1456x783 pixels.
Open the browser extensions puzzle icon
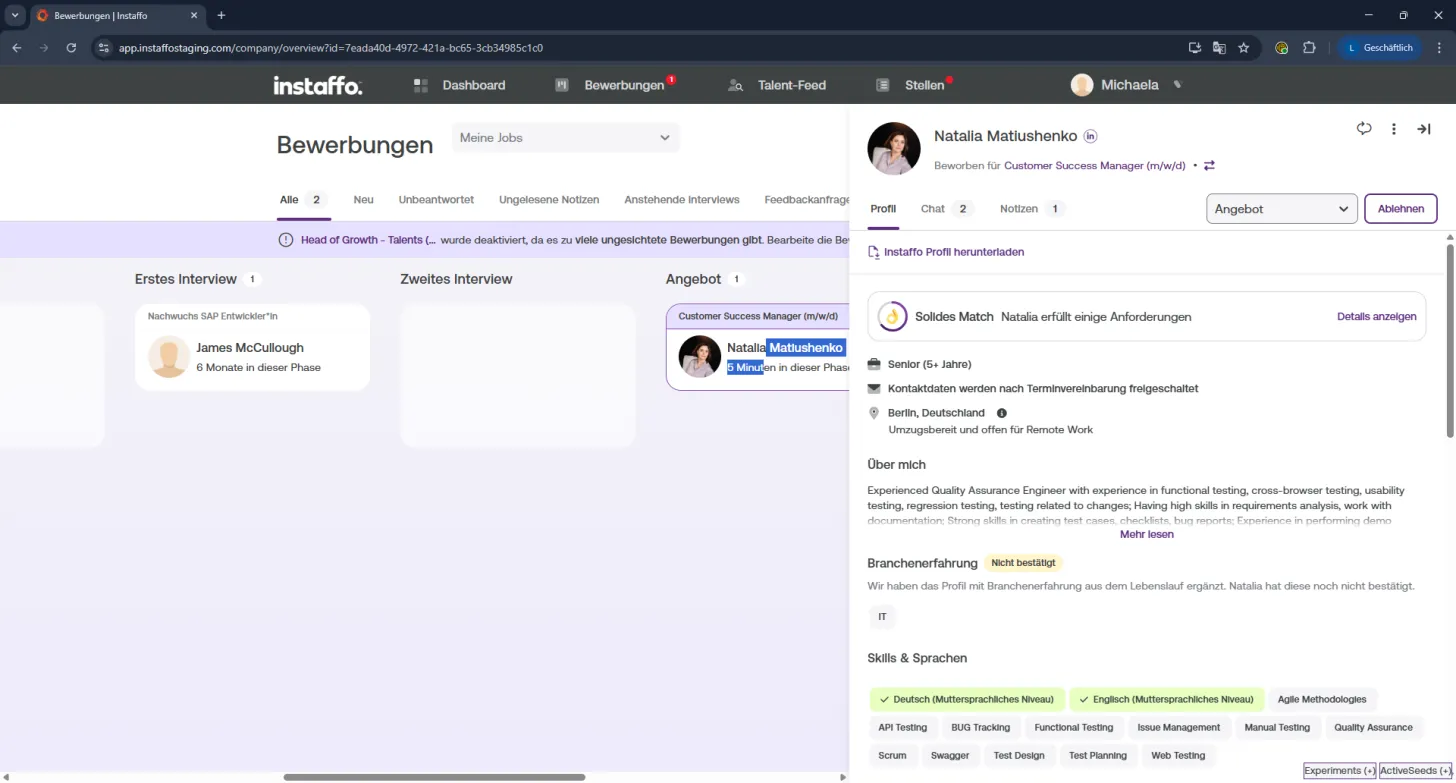(x=1309, y=47)
